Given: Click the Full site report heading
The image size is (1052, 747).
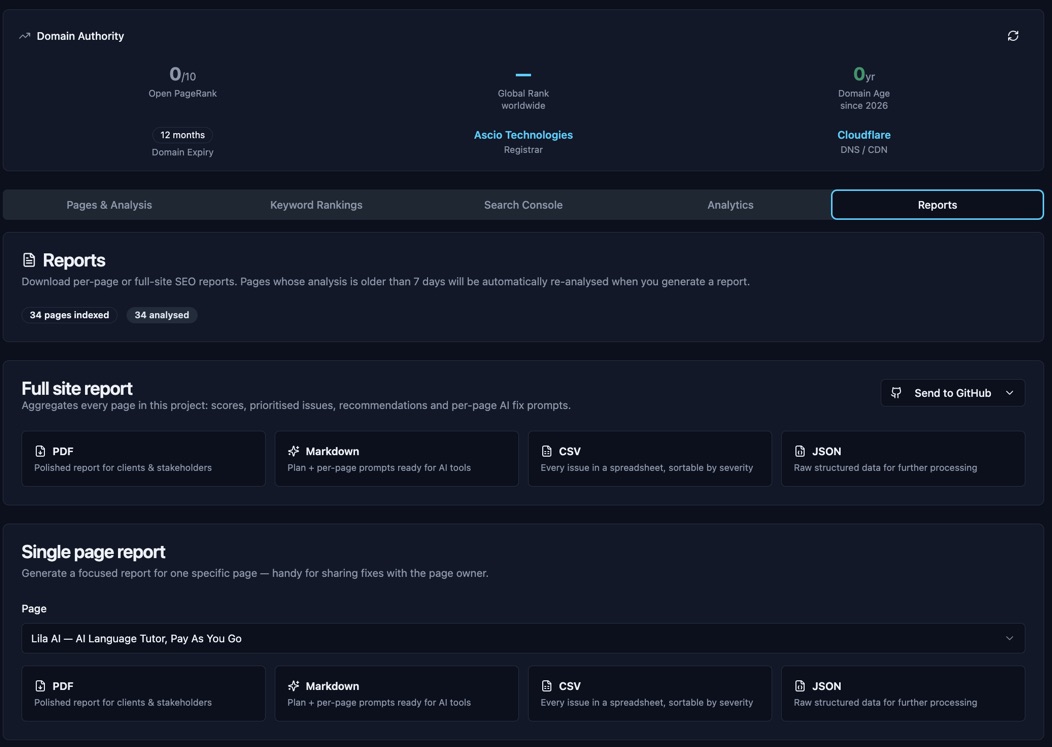Looking at the screenshot, I should click(77, 389).
